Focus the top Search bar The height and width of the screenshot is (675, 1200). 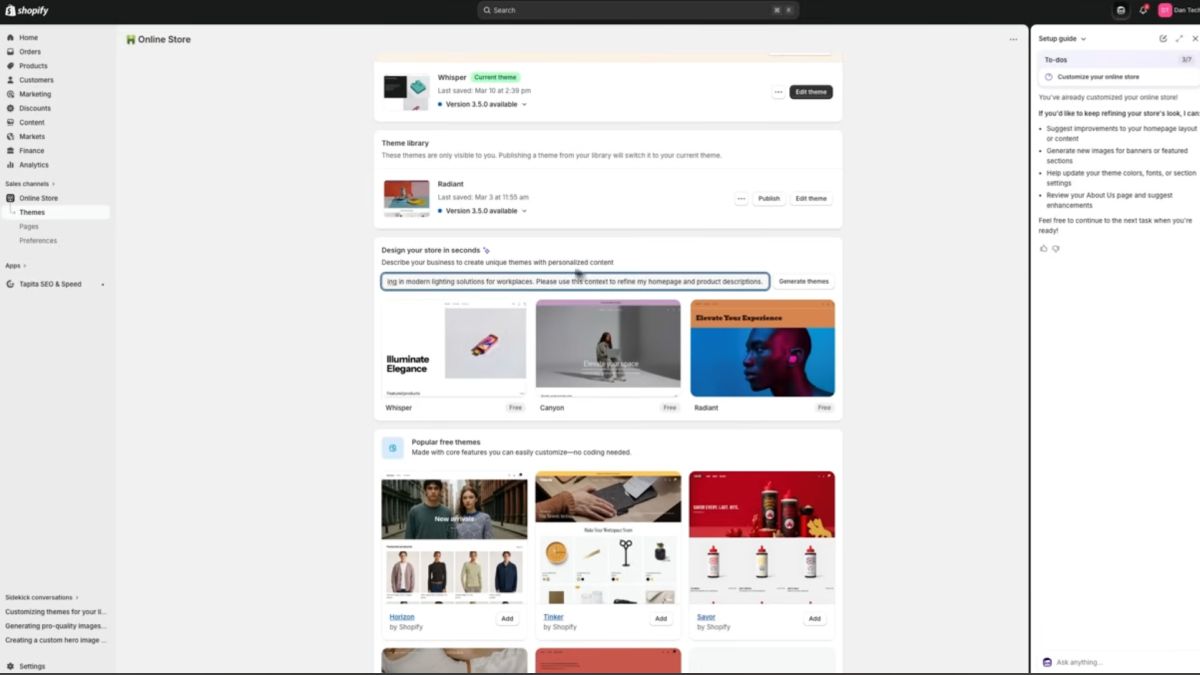[x=637, y=10]
